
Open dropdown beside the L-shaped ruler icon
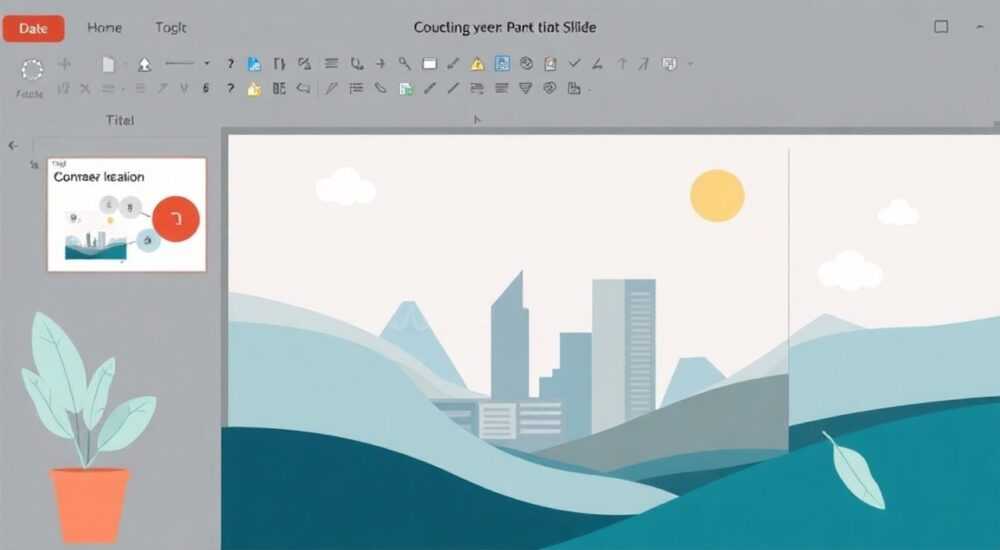click(x=589, y=89)
